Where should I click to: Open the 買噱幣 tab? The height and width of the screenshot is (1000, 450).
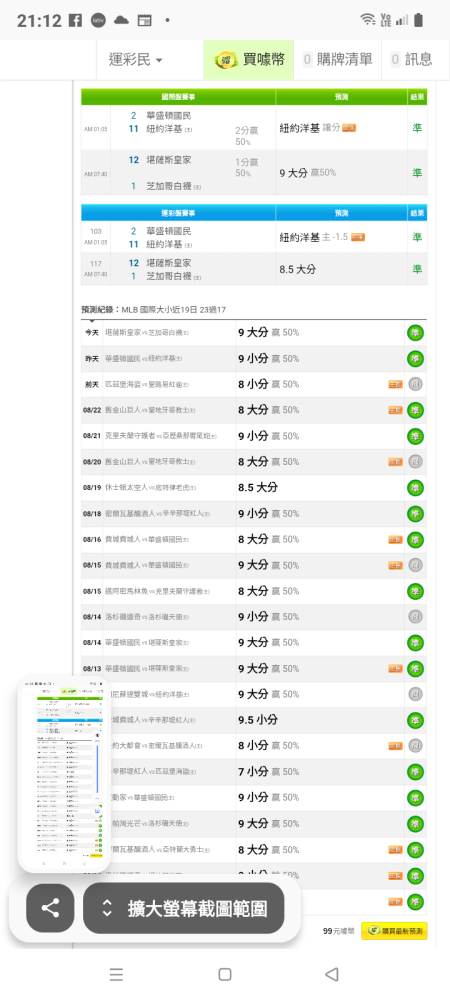click(x=249, y=60)
